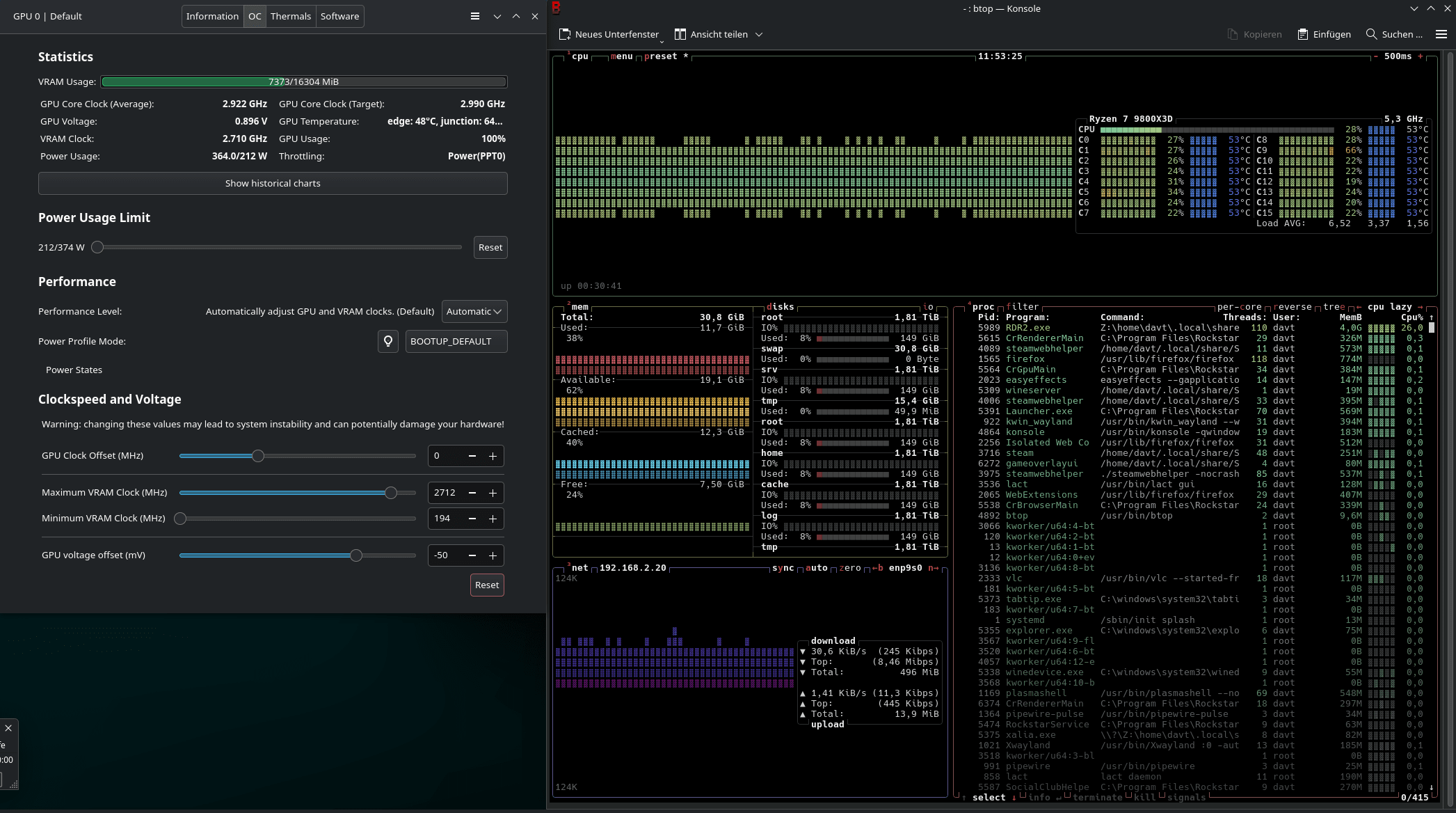Click the Power Usage Limit slider handle
Viewport: 1456px width, 813px height.
tap(98, 247)
